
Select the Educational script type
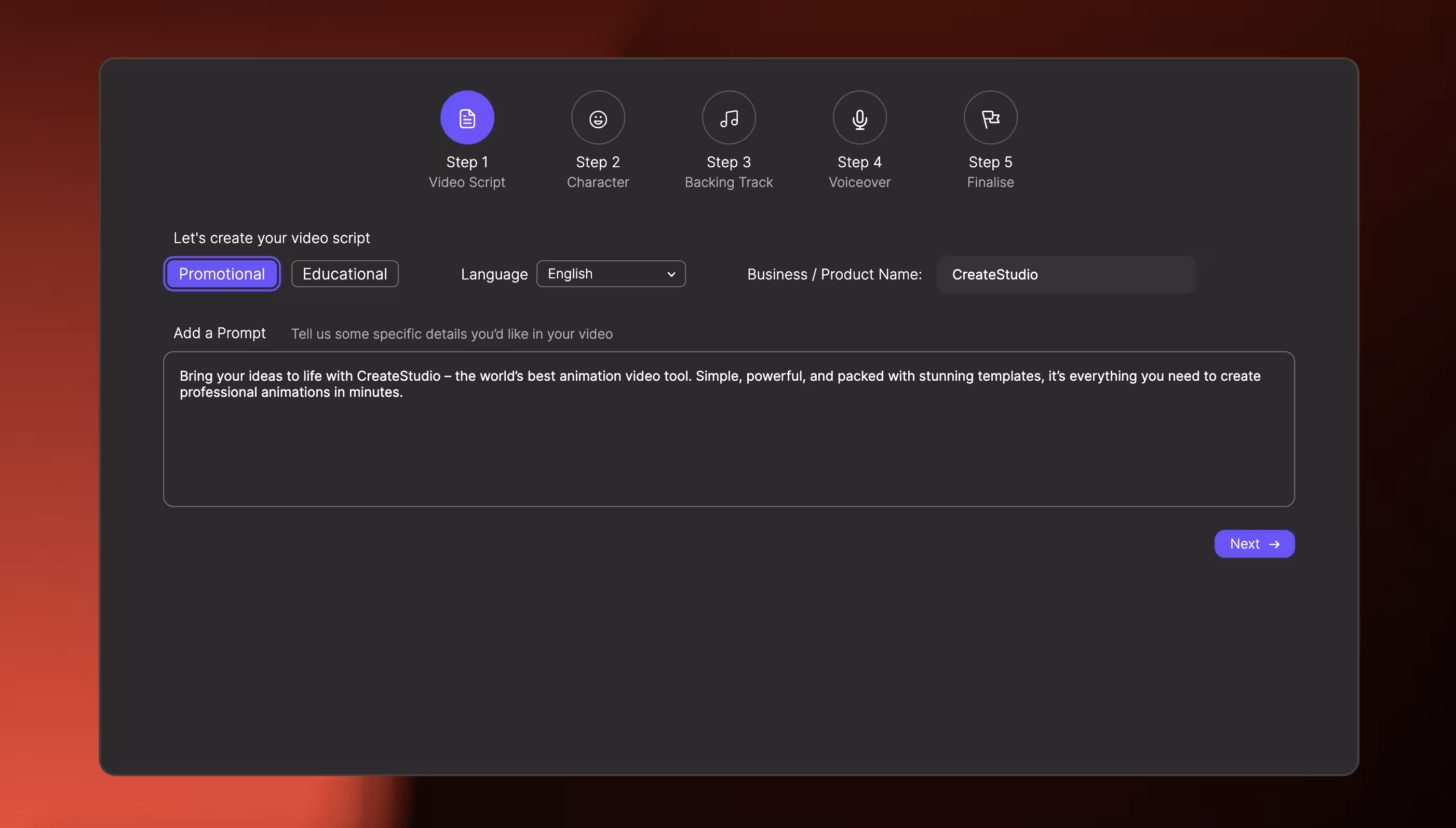tap(344, 274)
